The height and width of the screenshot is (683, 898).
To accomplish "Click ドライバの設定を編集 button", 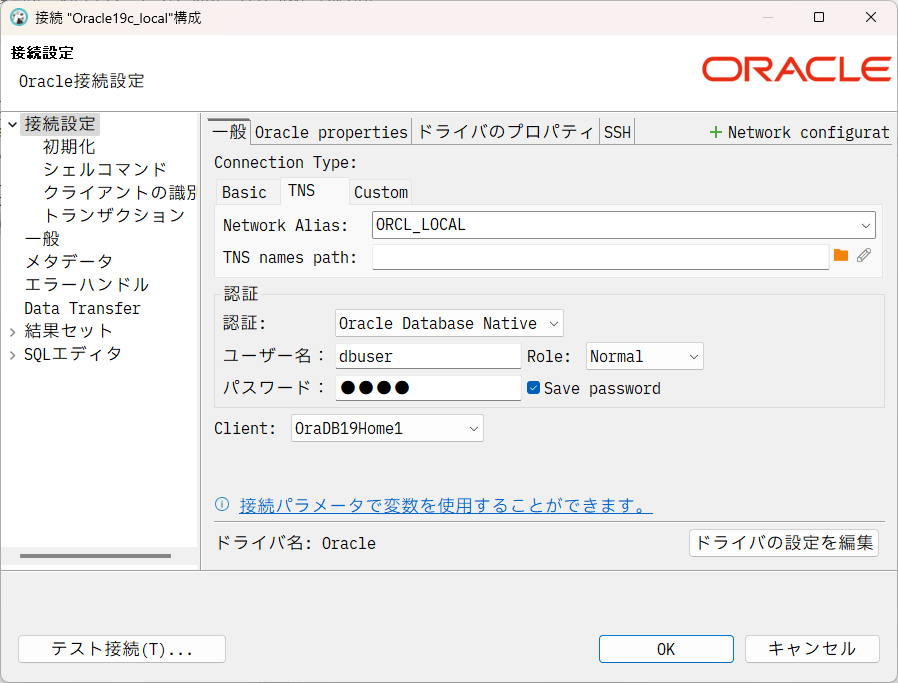I will (x=784, y=544).
